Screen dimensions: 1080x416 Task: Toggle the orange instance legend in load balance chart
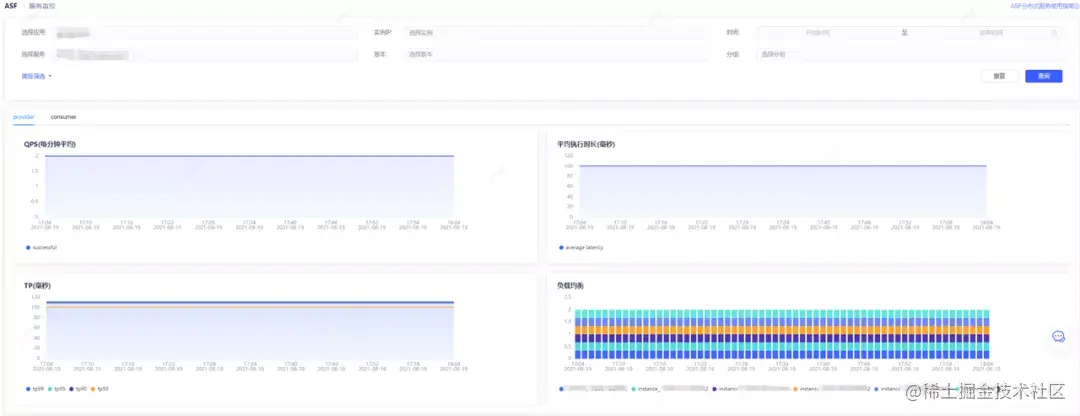pos(832,389)
